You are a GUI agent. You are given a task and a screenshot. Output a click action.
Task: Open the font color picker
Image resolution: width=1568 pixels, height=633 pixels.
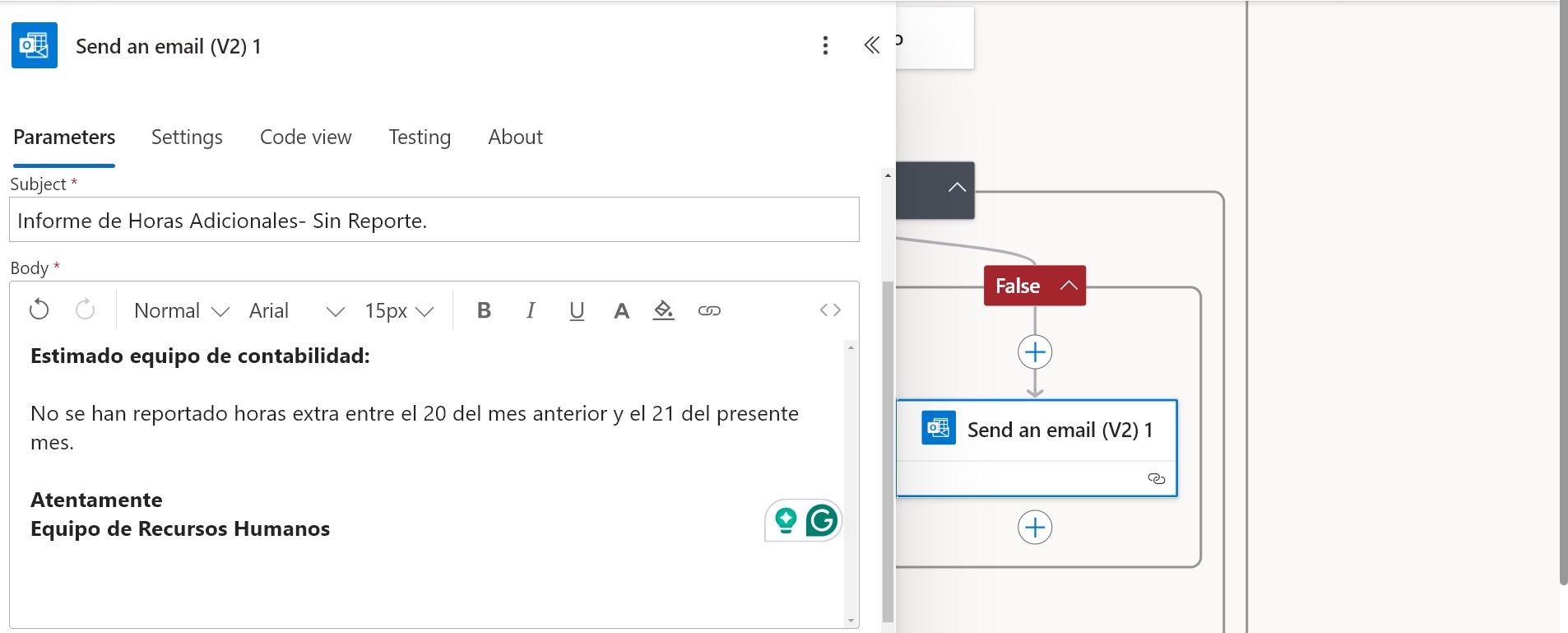click(x=621, y=310)
